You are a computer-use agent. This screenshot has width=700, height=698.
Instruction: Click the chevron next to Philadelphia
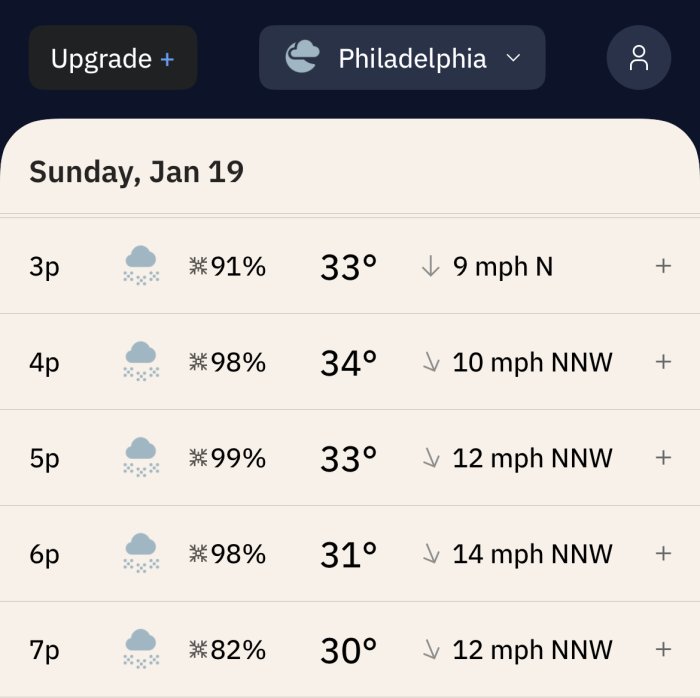[x=513, y=58]
